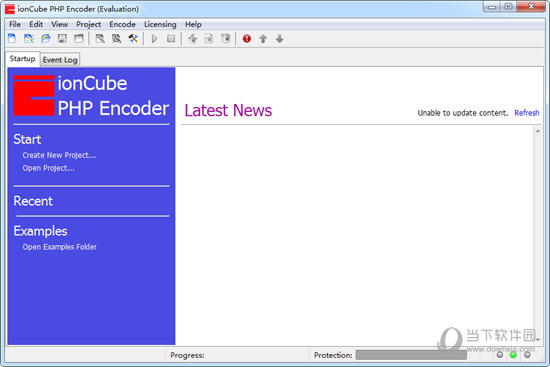
Task: Jump to next item with down arrow
Action: (x=280, y=39)
